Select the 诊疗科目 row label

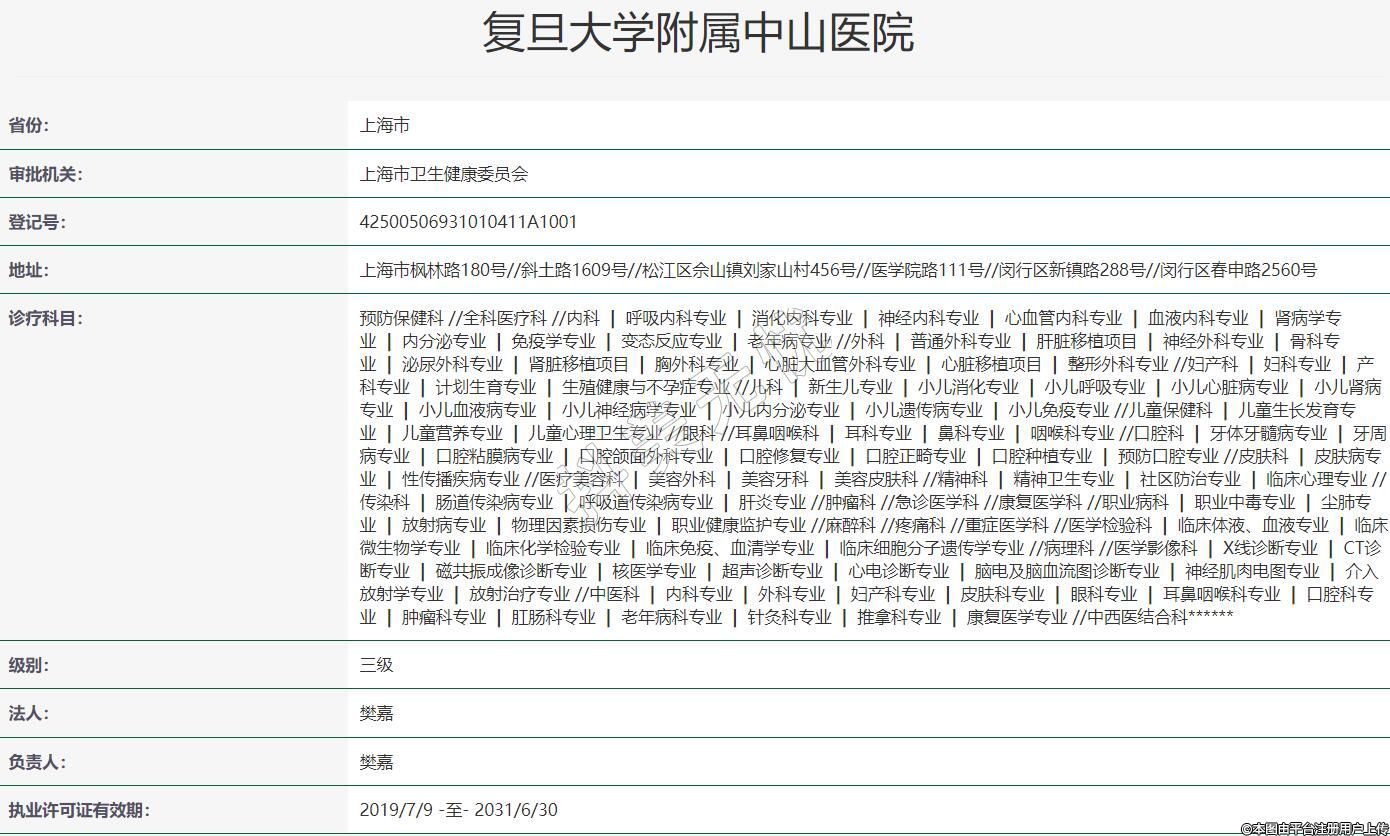[x=45, y=319]
